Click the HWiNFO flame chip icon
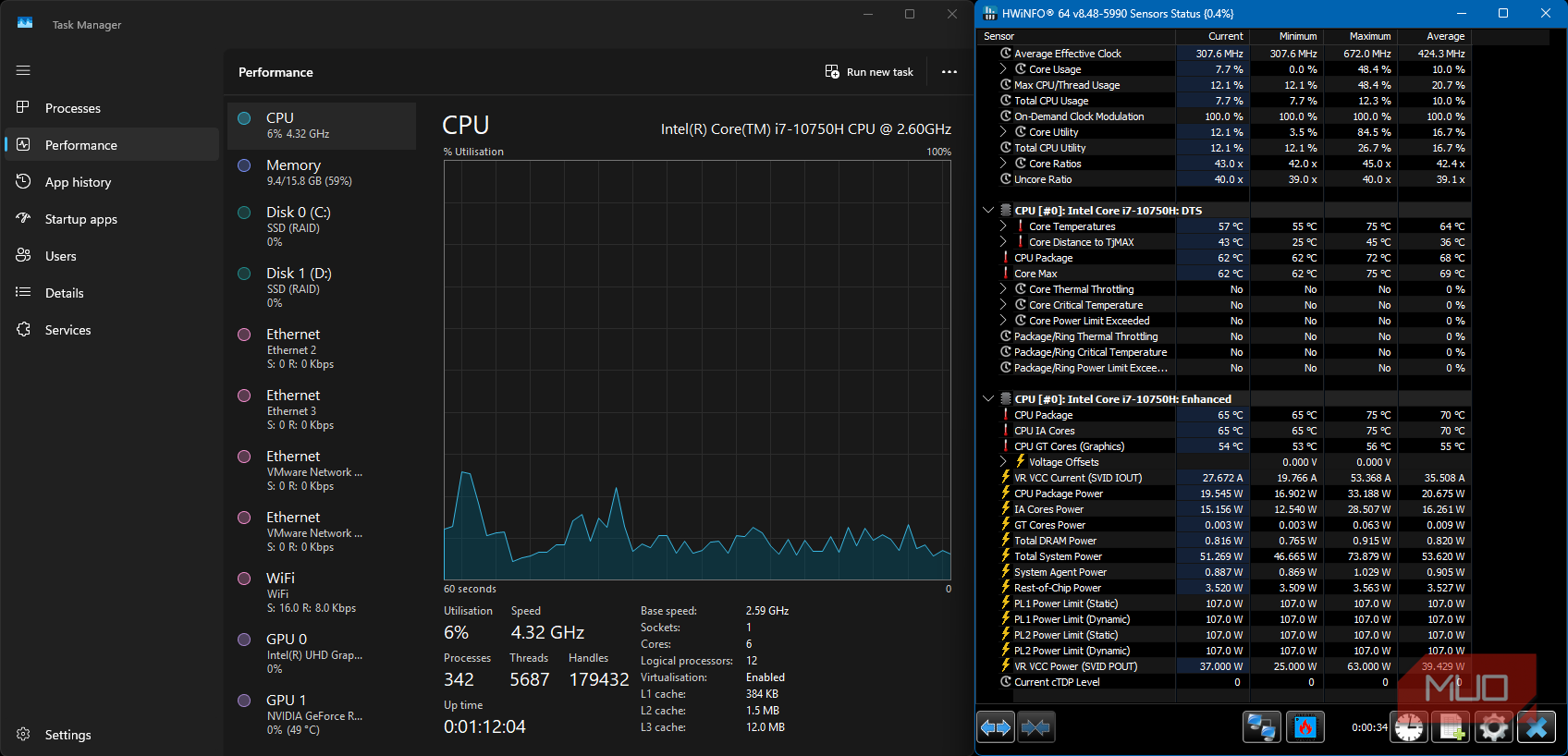 (1305, 727)
